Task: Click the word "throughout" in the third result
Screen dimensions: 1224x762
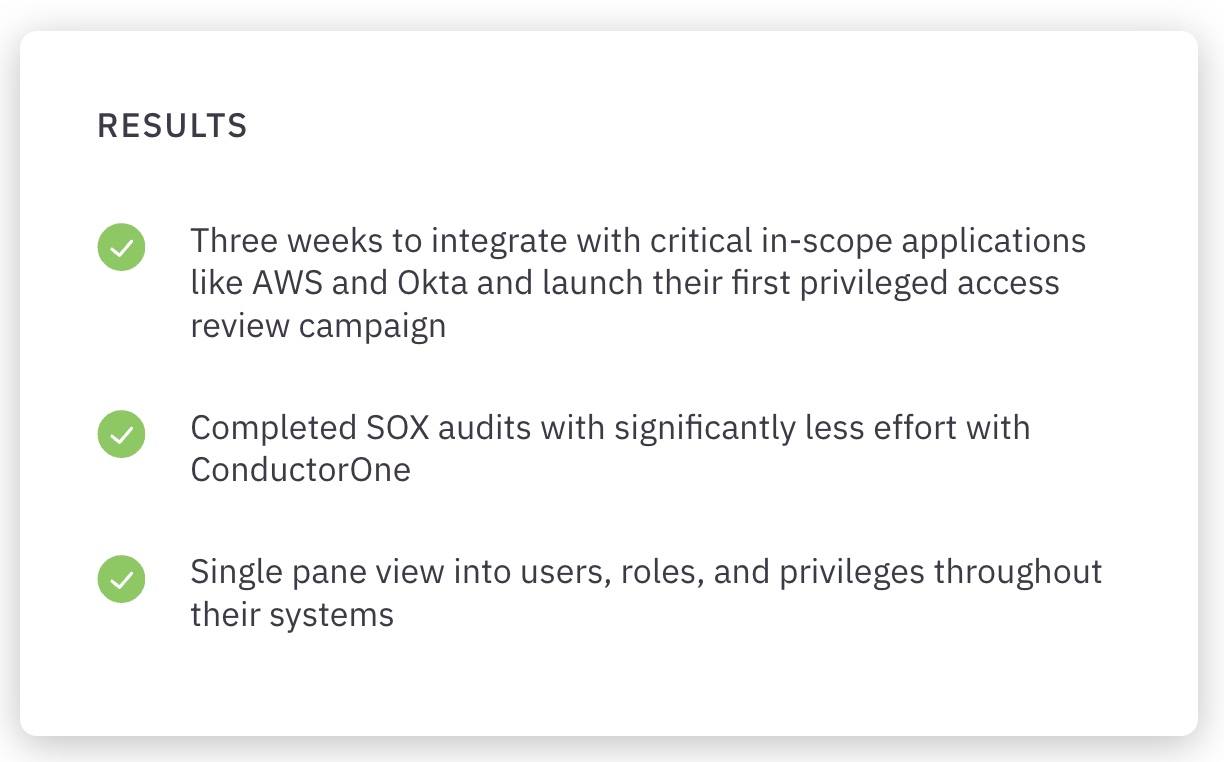Action: pyautogui.click(x=1018, y=572)
